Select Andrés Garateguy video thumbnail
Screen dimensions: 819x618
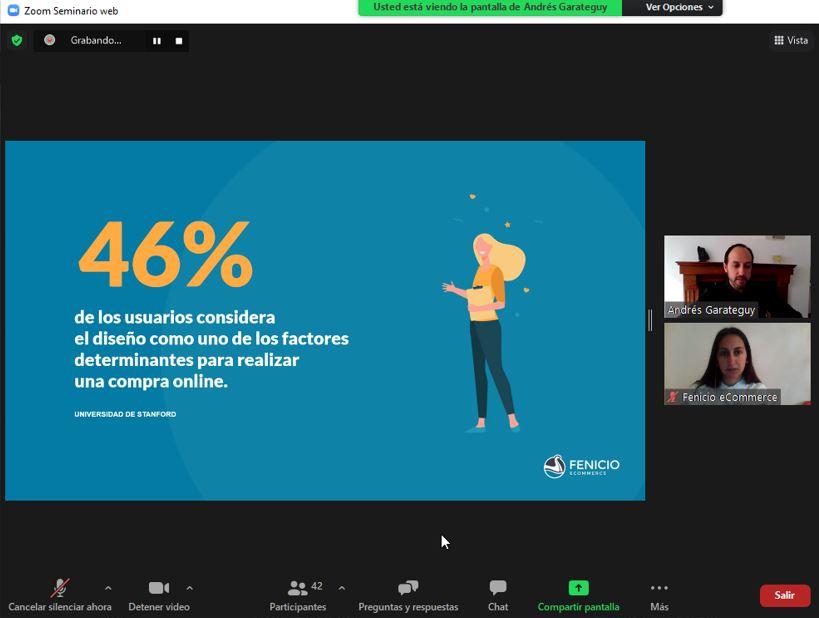pos(737,276)
